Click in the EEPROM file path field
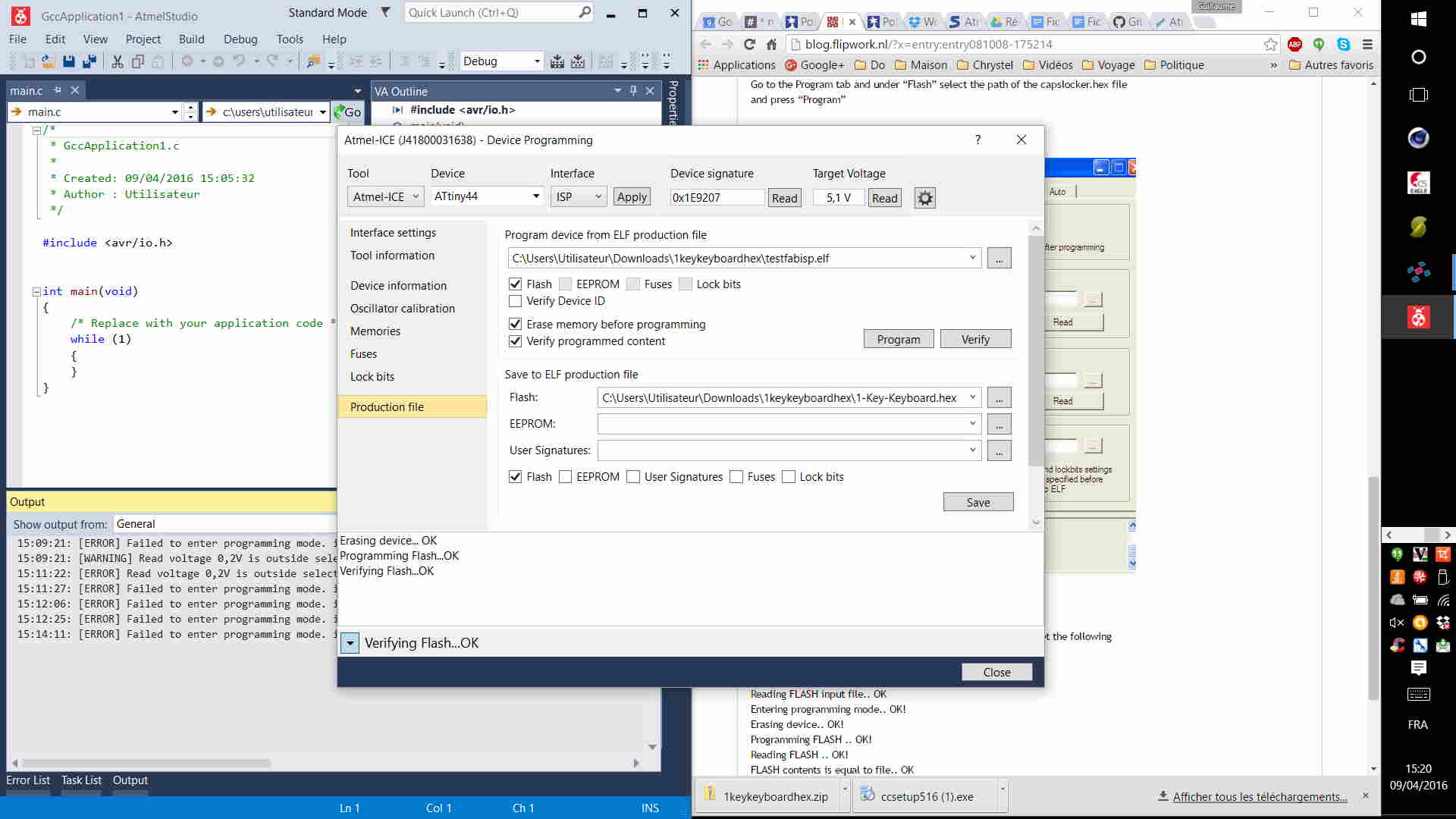The height and width of the screenshot is (819, 1456). [781, 424]
